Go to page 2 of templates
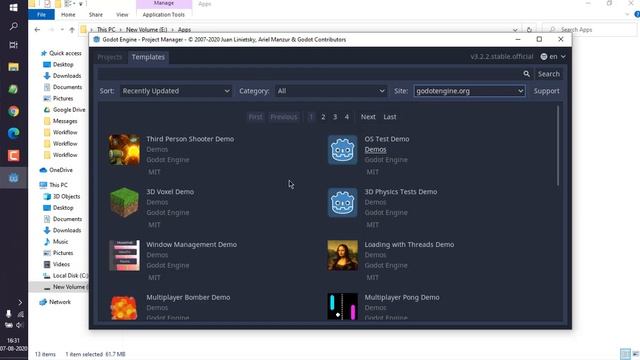The width and height of the screenshot is (640, 360). coord(323,117)
